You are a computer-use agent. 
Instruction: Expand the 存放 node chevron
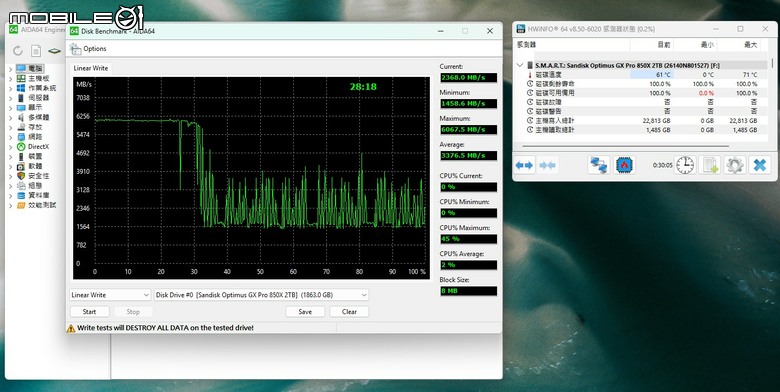tap(10, 127)
